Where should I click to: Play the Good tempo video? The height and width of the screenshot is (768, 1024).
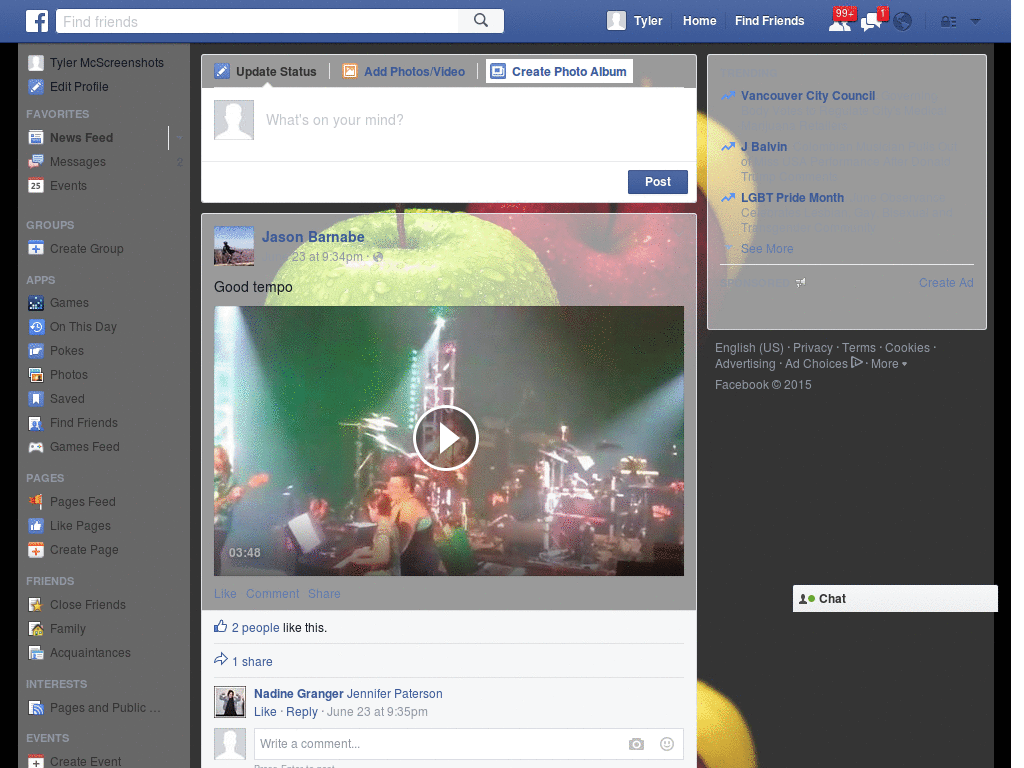(446, 438)
